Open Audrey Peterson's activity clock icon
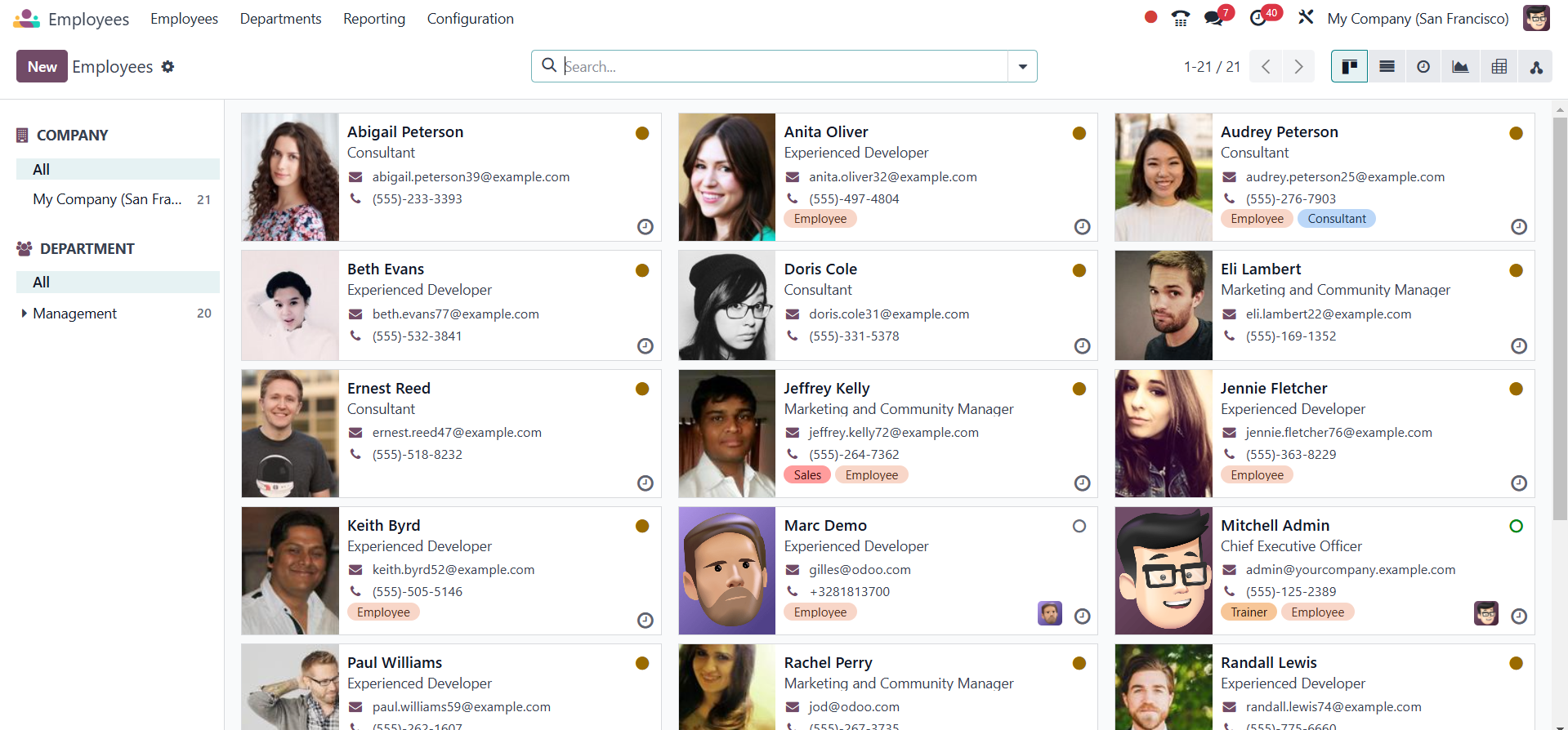 click(1519, 227)
